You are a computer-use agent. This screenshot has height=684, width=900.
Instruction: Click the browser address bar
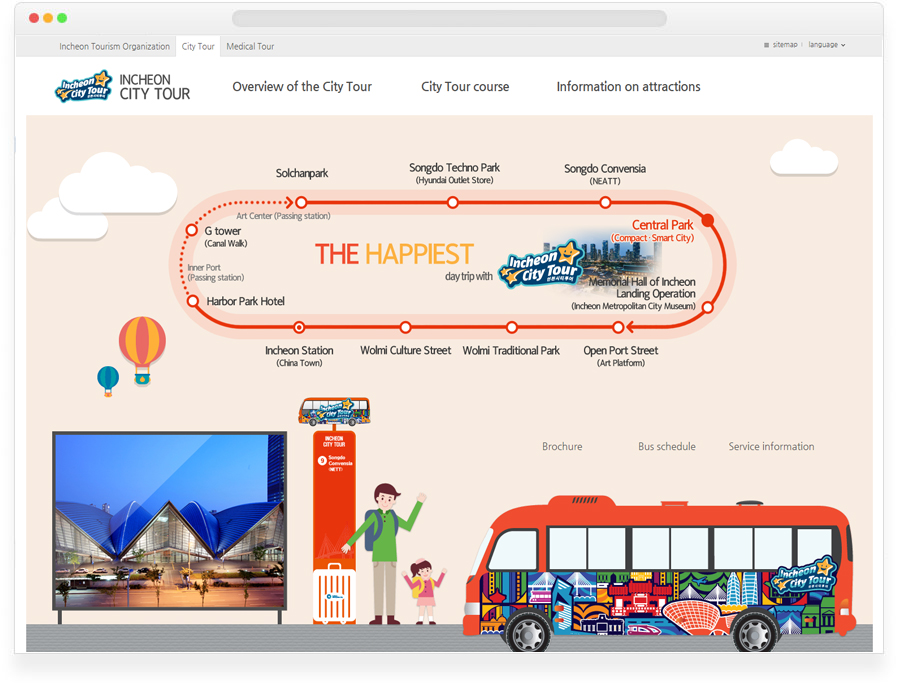pos(449,18)
